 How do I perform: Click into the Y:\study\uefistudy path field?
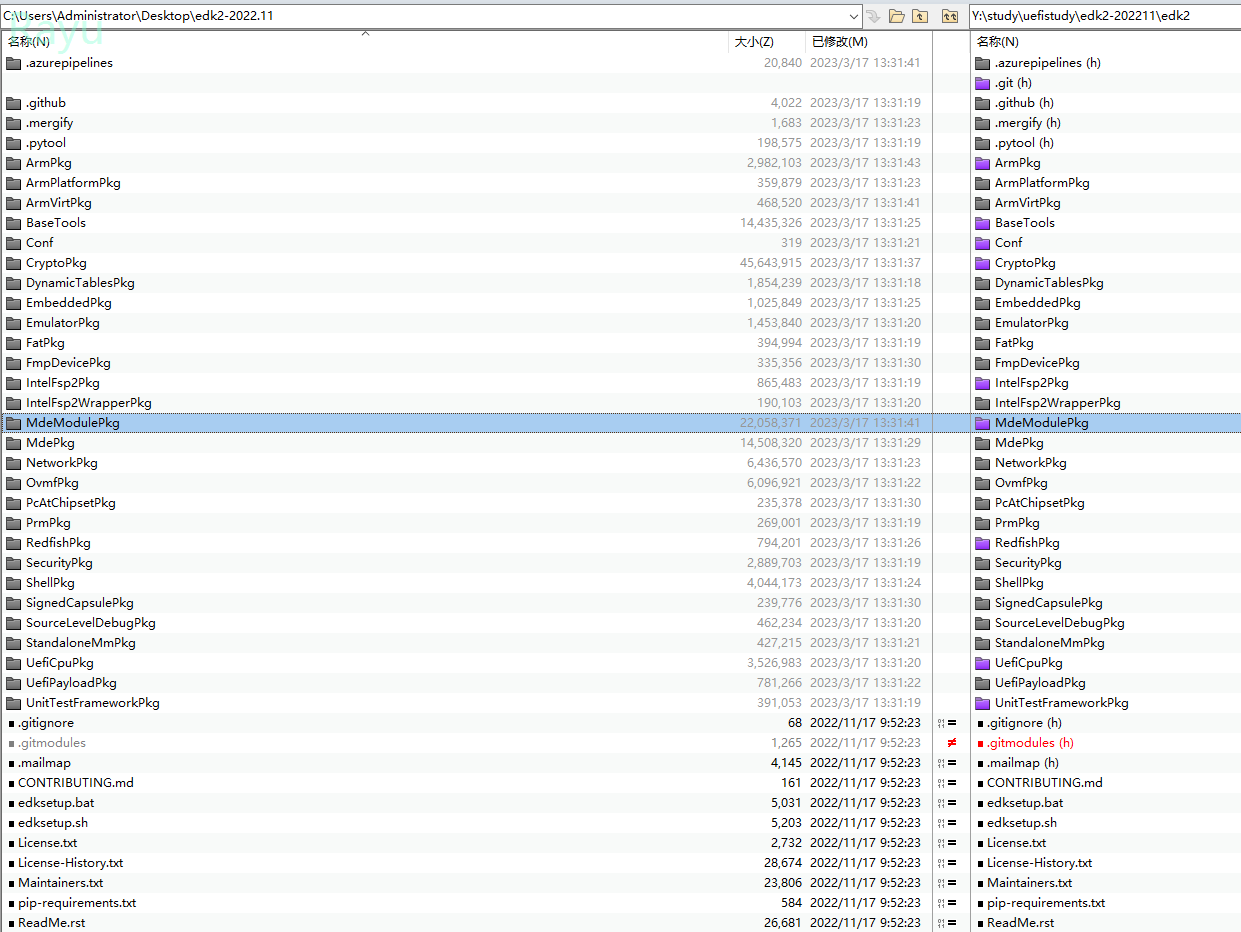pos(1105,16)
